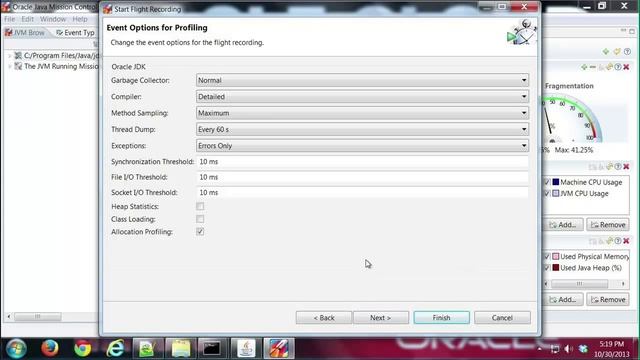This screenshot has height=360, width=640.
Task: Switch to the Event Types tab
Action: [x=75, y=33]
